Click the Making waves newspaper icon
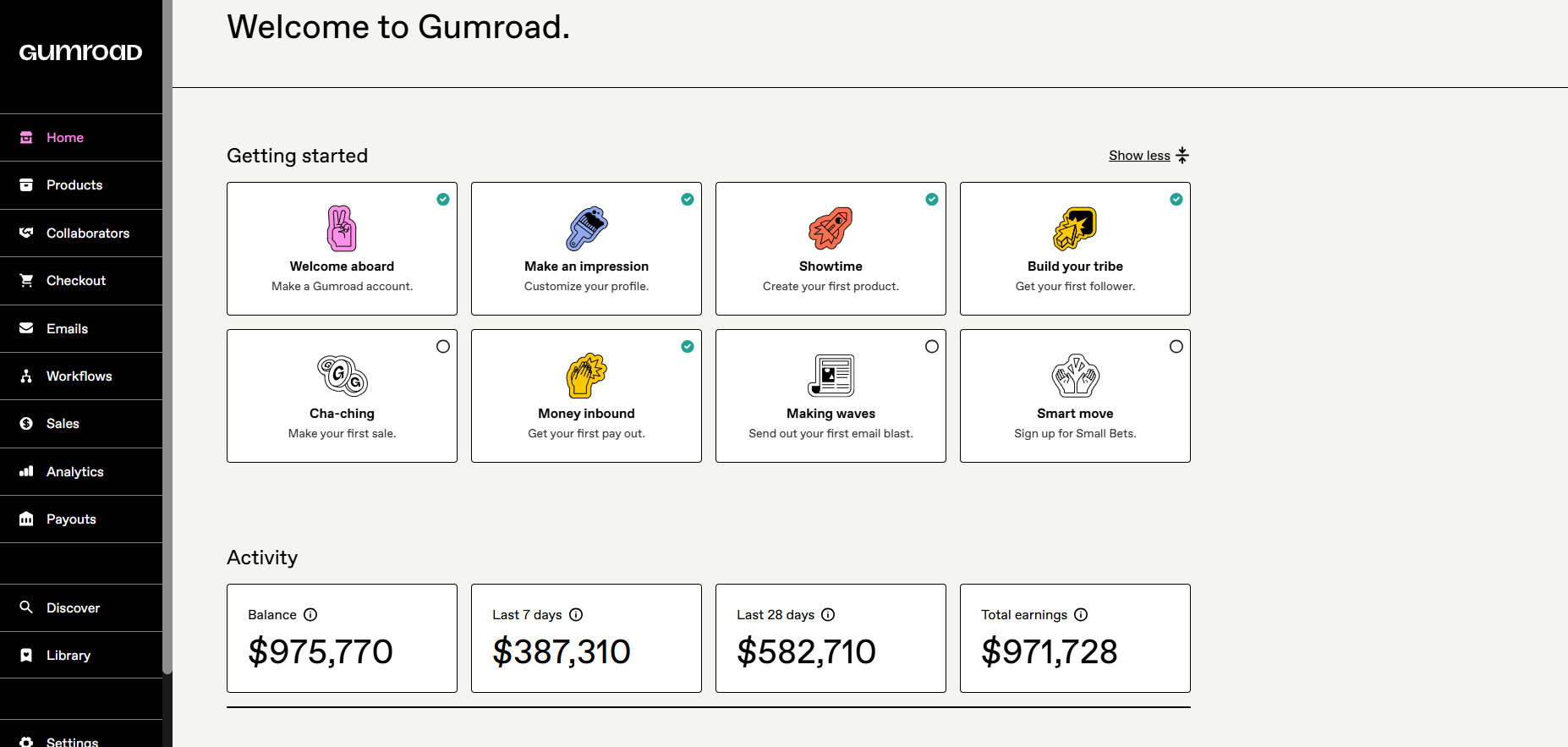 click(831, 376)
